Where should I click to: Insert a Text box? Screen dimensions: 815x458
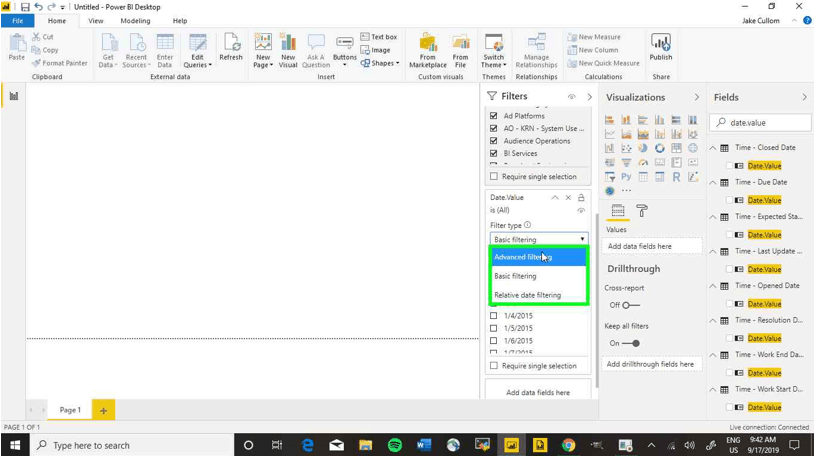pos(379,37)
